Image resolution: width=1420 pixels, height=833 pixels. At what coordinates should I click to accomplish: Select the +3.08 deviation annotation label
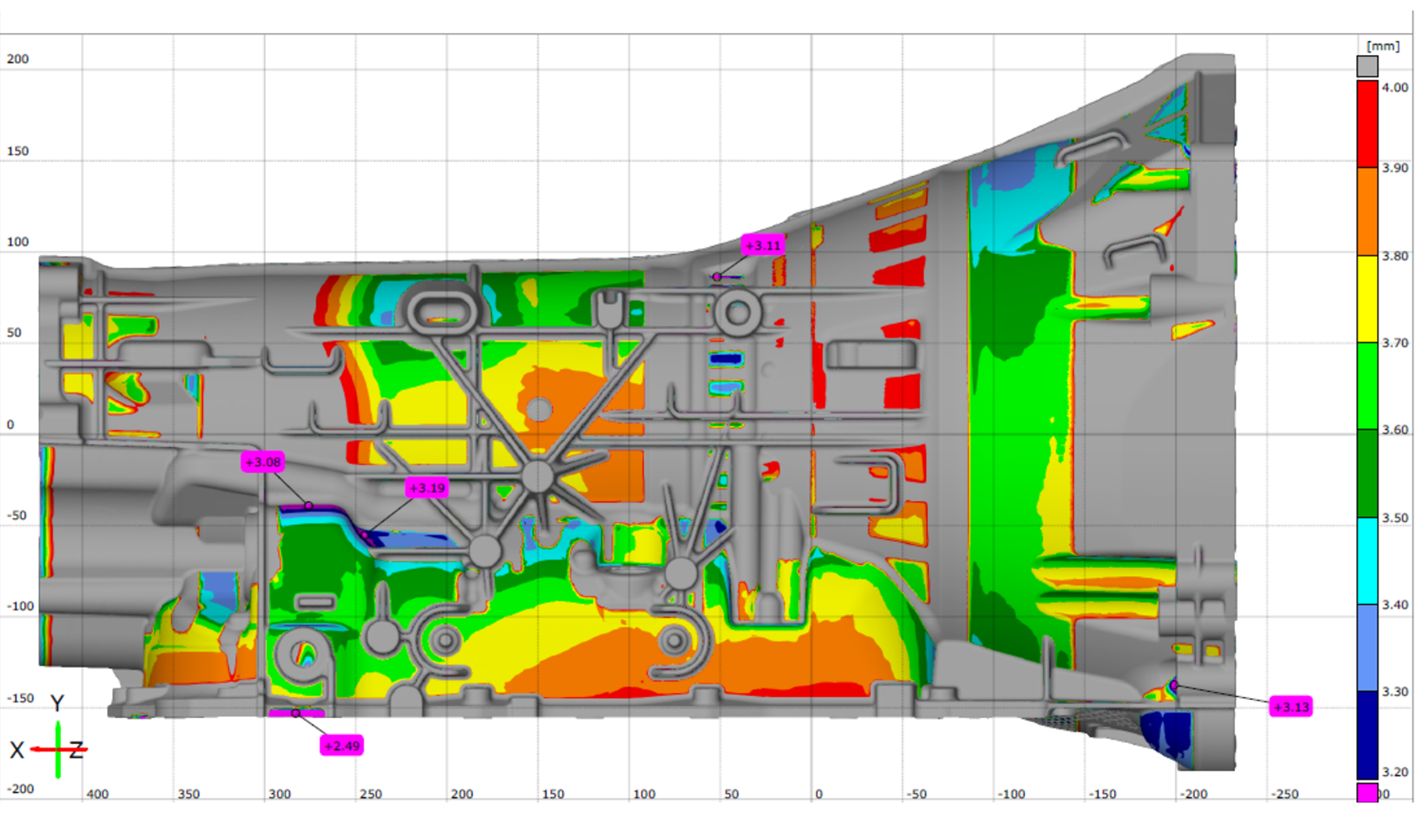(x=262, y=462)
